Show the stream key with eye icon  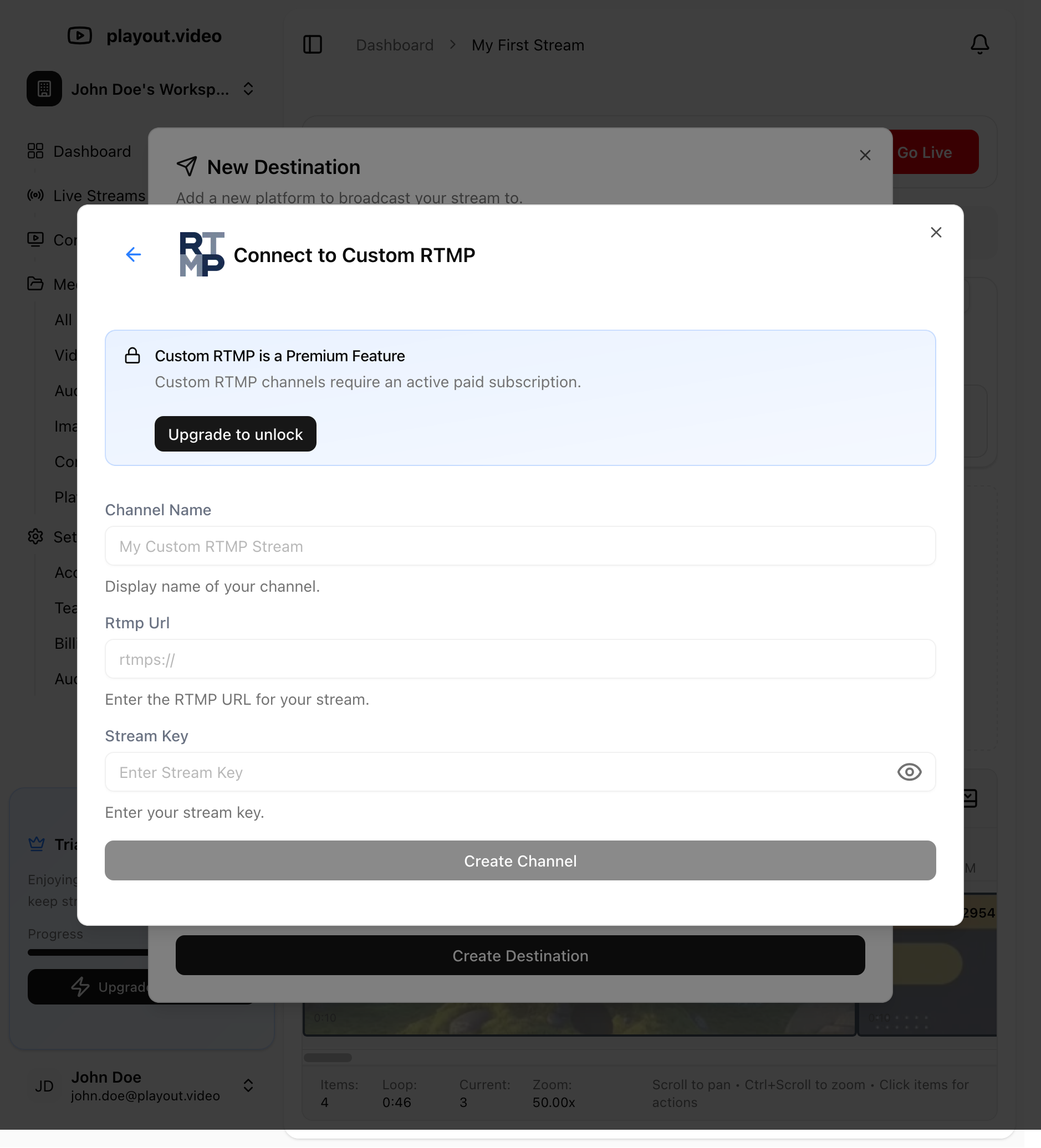click(909, 772)
